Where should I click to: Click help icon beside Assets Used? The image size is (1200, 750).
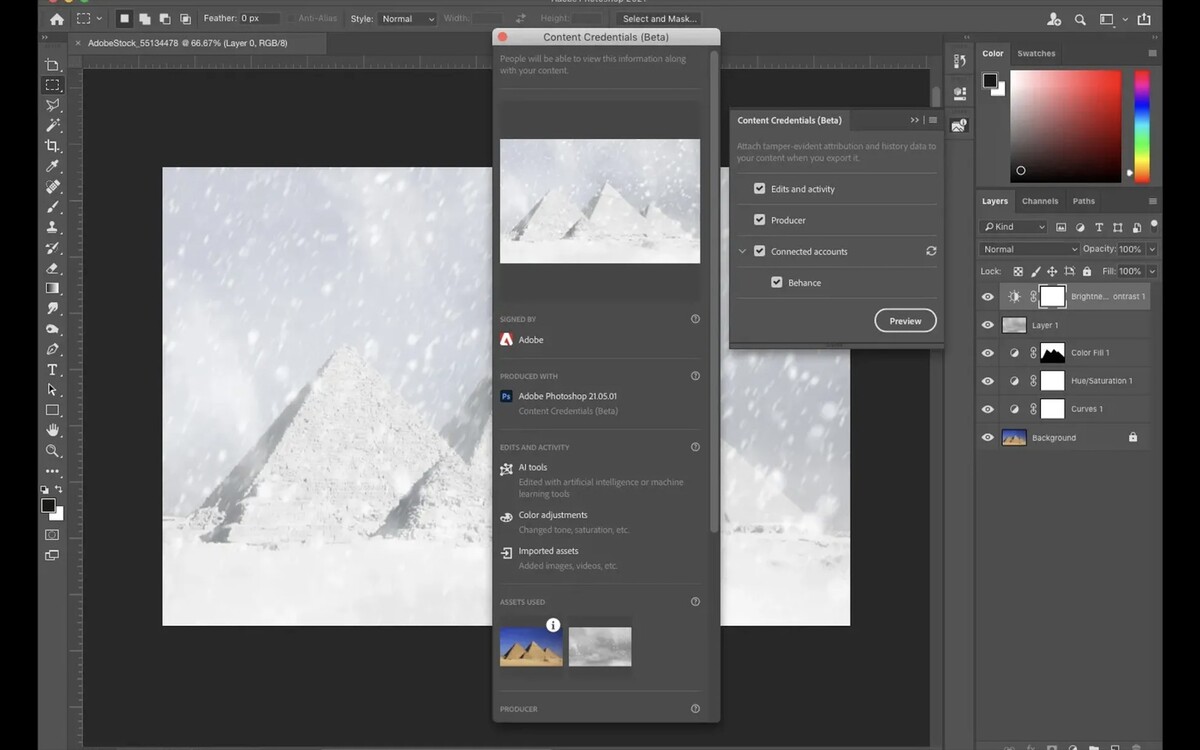695,602
